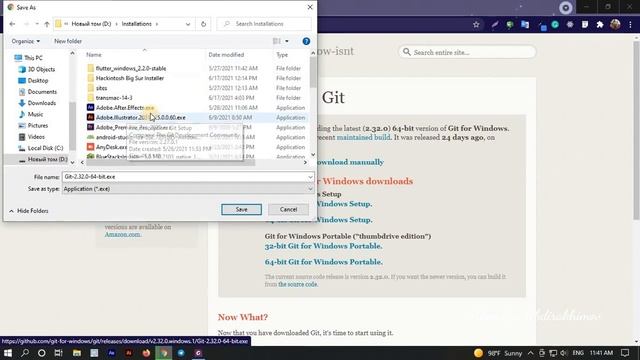Select the Adobe.After.Effects.exe file
This screenshot has height=360, width=640.
[125, 108]
